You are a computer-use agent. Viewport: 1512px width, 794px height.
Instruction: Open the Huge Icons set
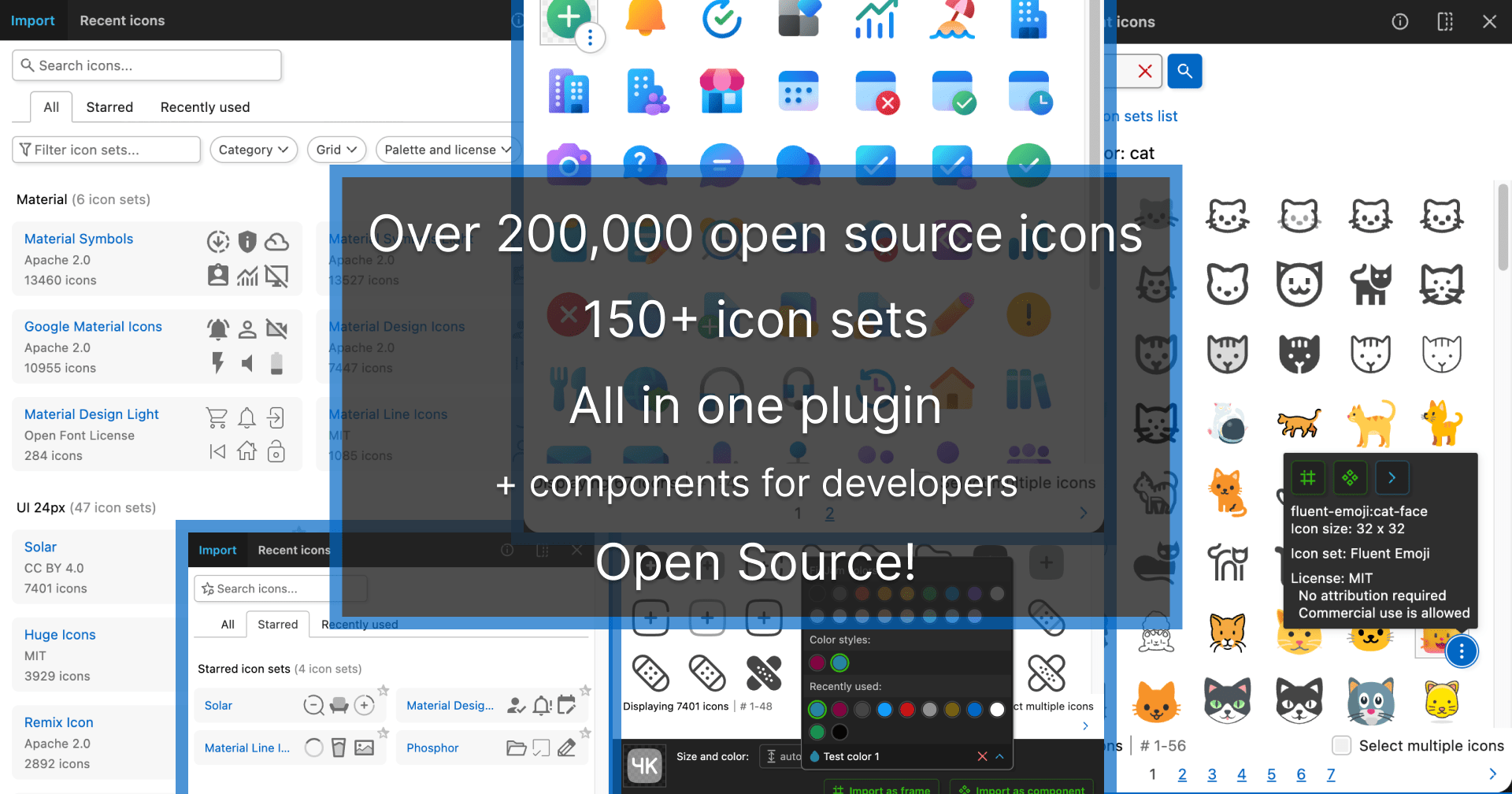tap(60, 634)
